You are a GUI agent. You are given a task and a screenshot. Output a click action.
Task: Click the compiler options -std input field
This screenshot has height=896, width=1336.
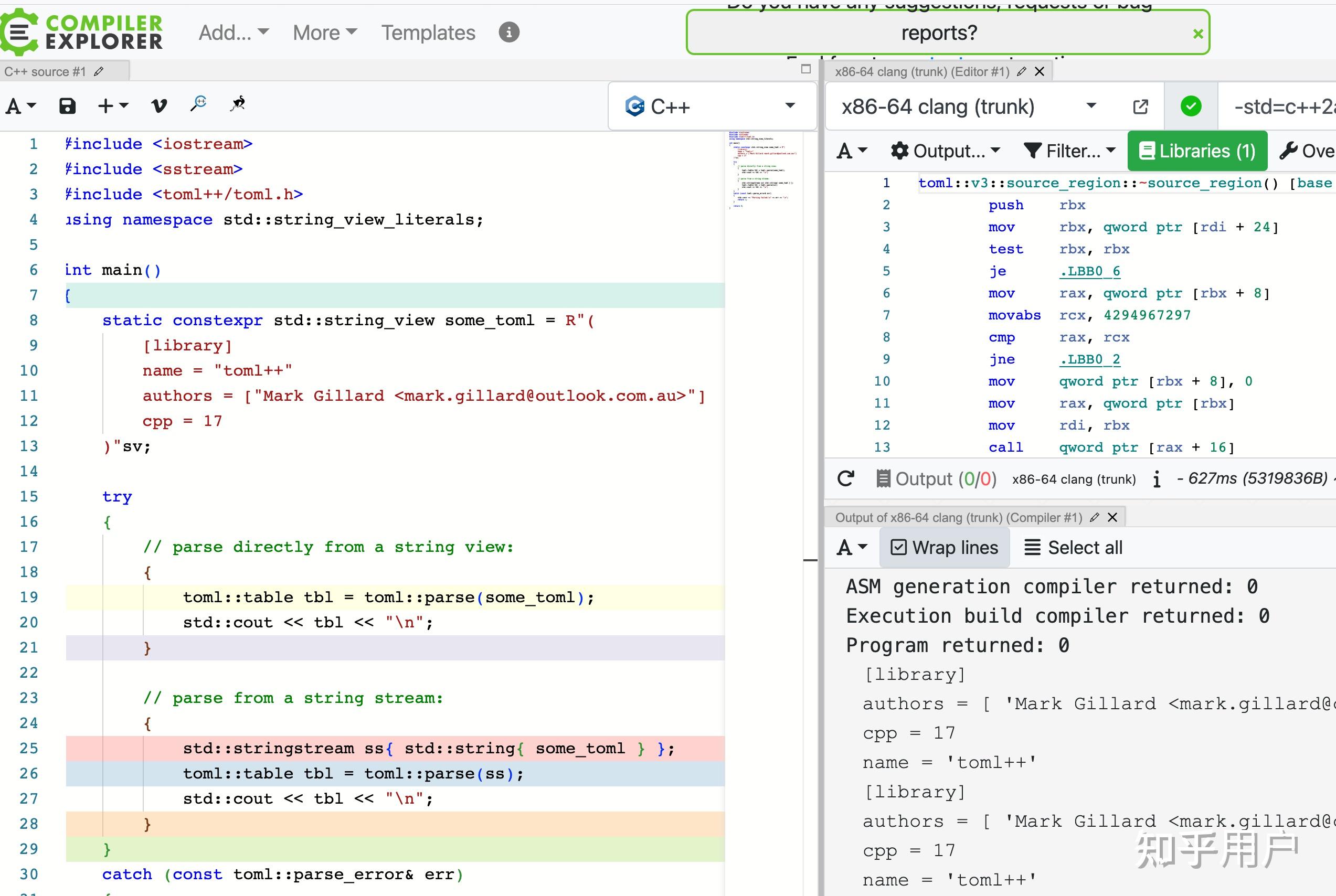(x=1283, y=106)
